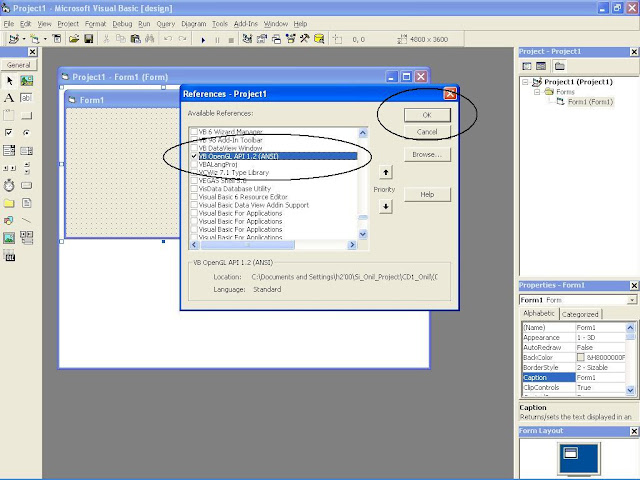Select the Frame control tool
The height and width of the screenshot is (480, 640).
(9, 116)
